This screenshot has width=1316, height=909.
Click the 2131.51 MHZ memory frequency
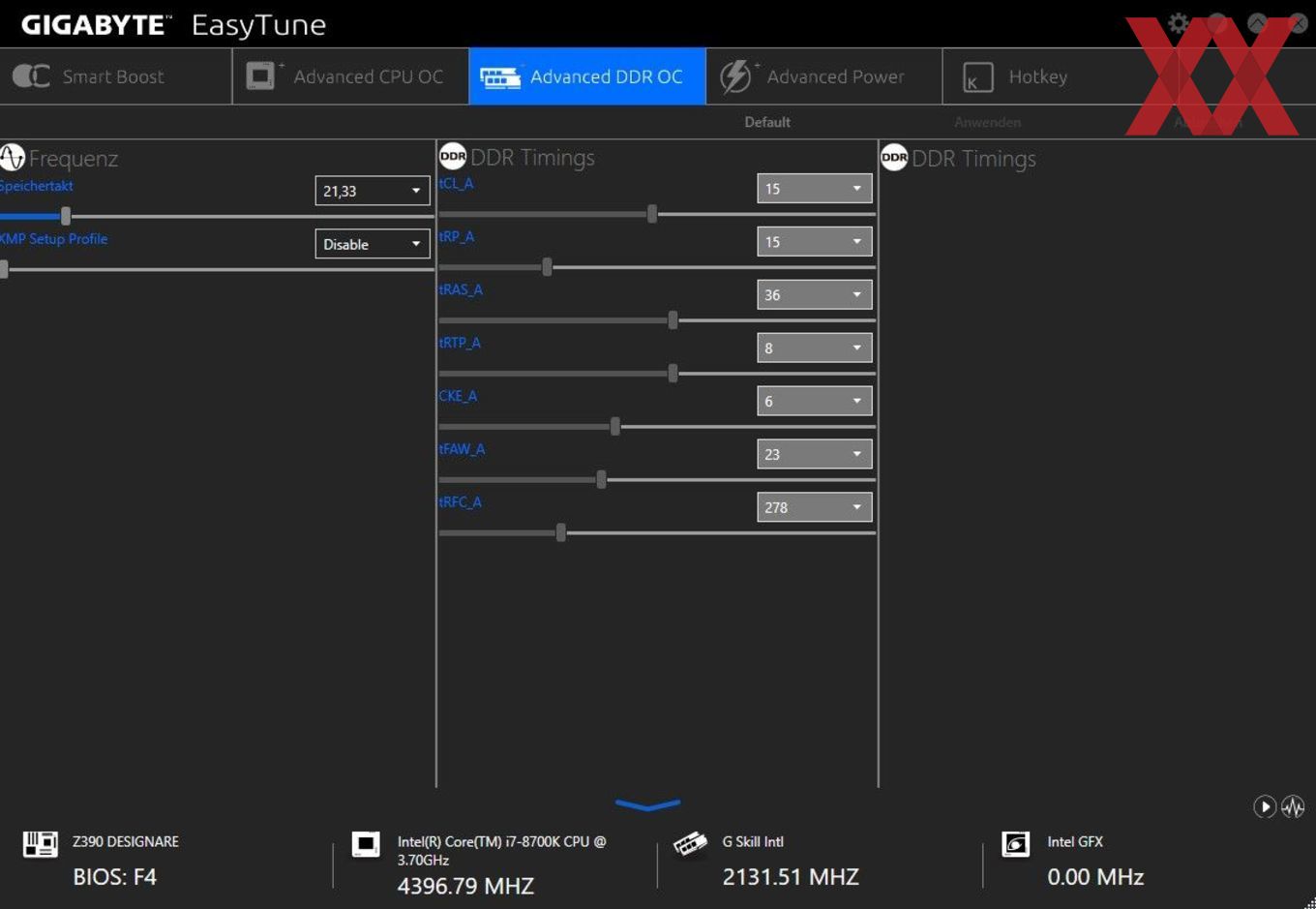[x=791, y=877]
